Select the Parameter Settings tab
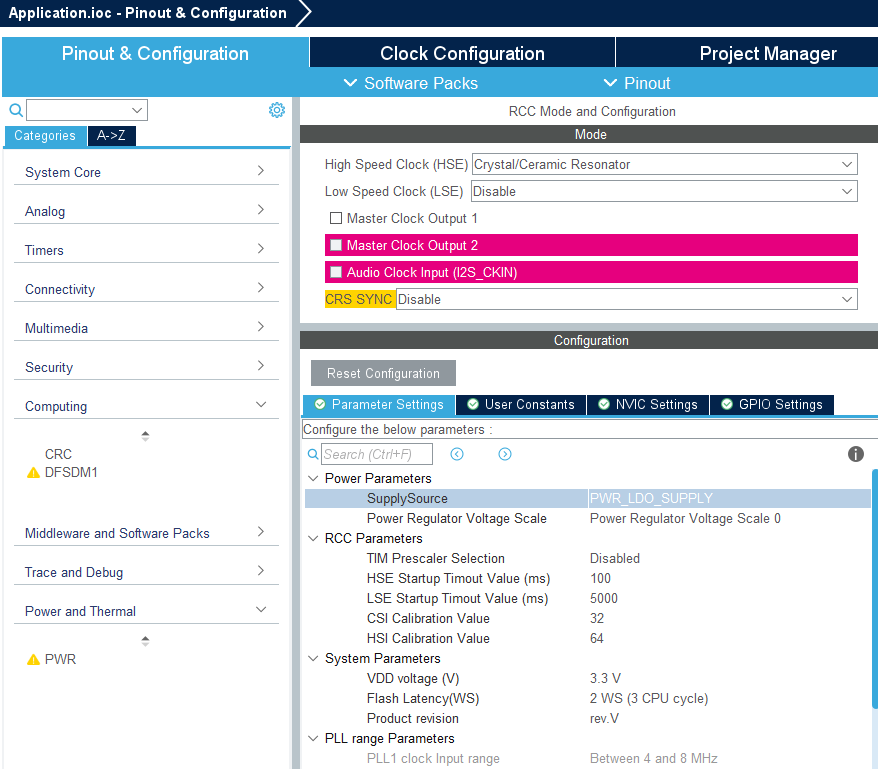The width and height of the screenshot is (878, 769). tap(379, 405)
